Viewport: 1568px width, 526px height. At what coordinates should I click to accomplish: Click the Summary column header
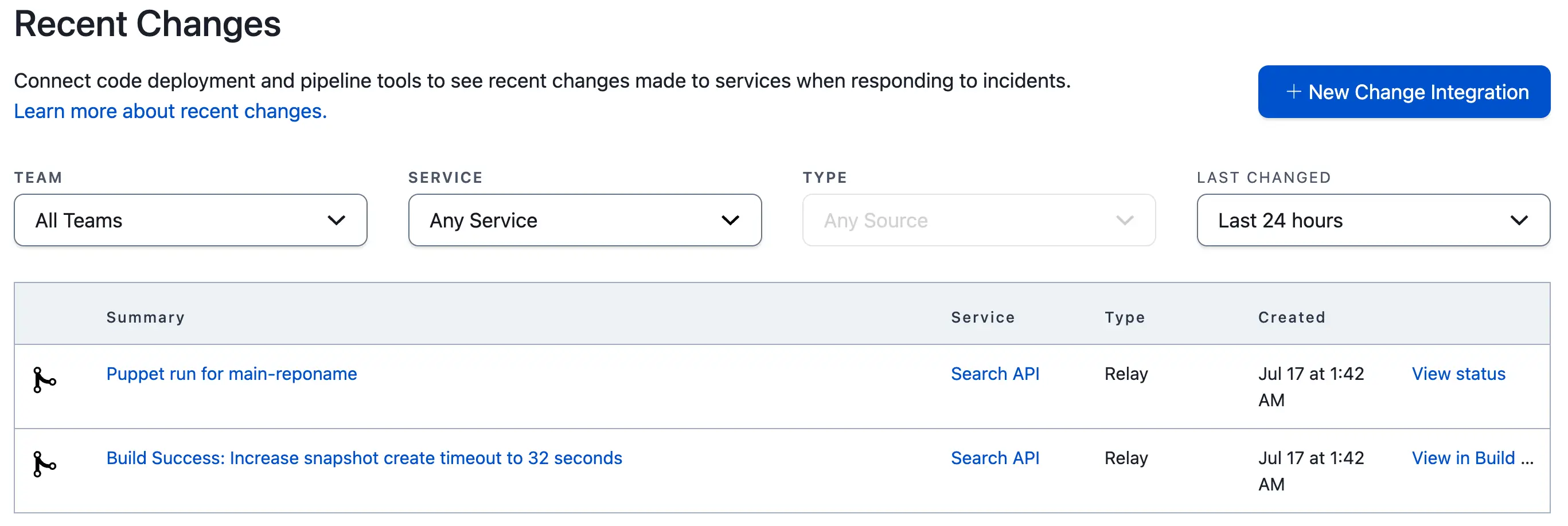point(145,317)
